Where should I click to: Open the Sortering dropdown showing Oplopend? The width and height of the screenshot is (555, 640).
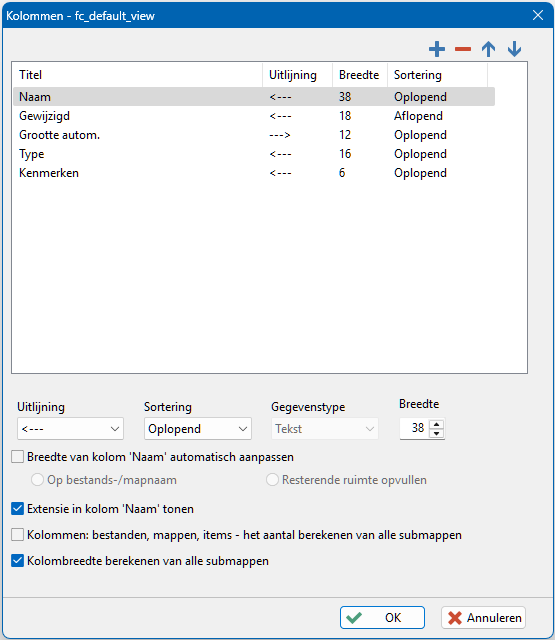coord(198,429)
